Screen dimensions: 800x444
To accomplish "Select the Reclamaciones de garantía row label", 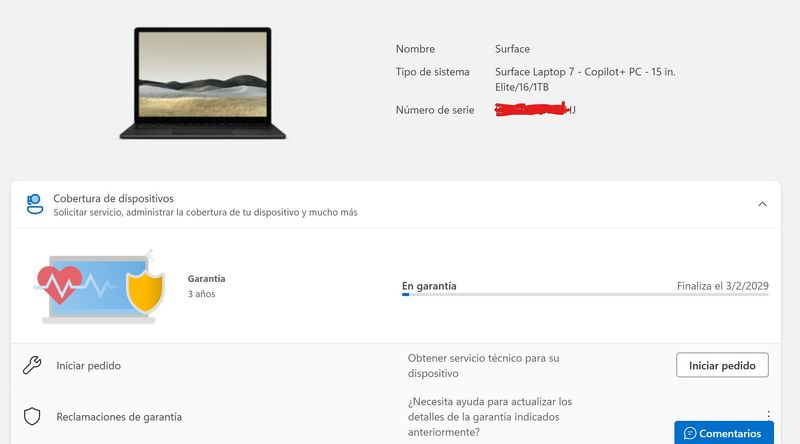I will [x=119, y=417].
